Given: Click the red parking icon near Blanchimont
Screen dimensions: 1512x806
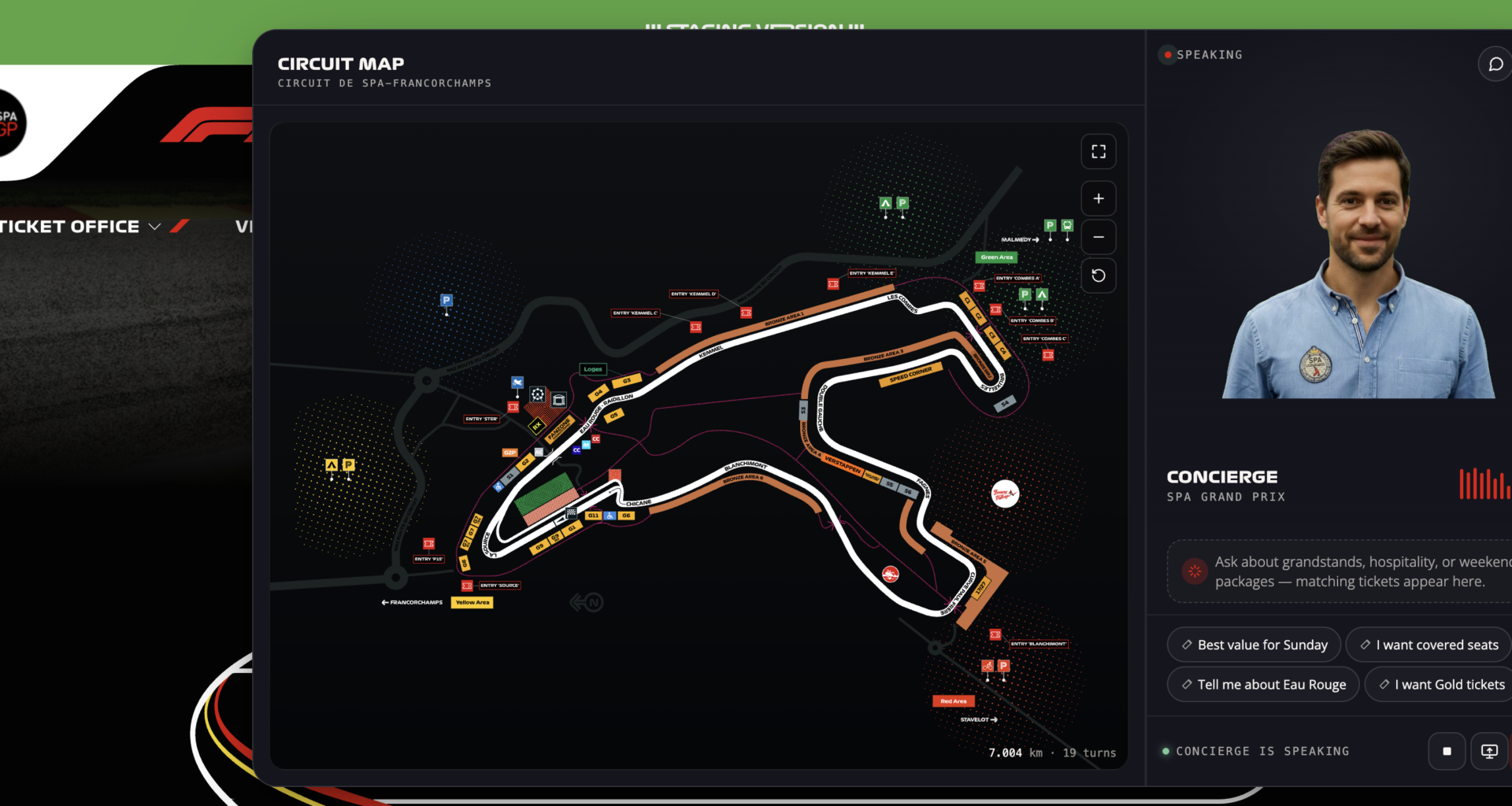Looking at the screenshot, I should point(1003,666).
